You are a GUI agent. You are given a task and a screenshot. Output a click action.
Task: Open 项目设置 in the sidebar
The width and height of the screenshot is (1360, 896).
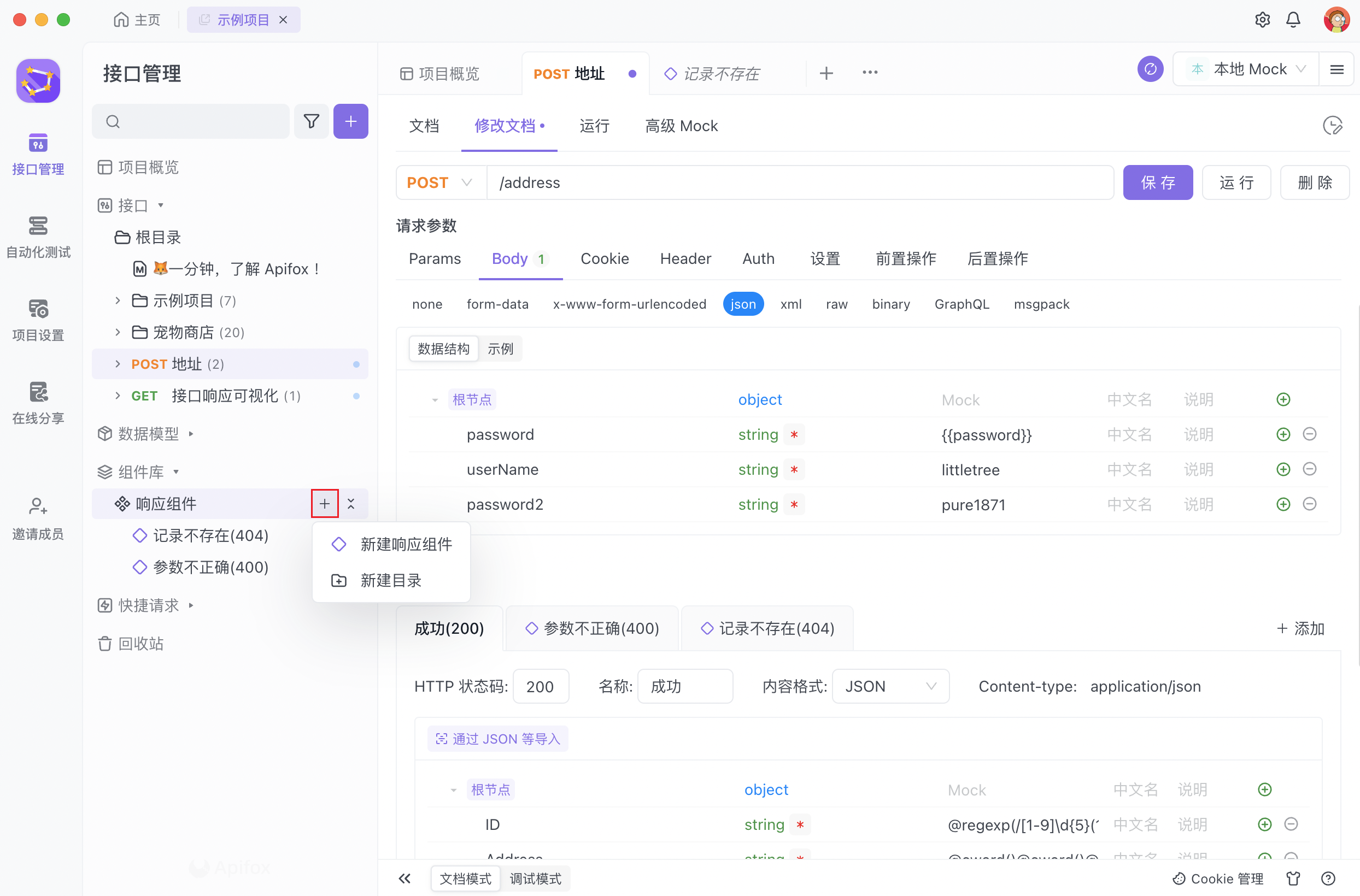pos(38,320)
